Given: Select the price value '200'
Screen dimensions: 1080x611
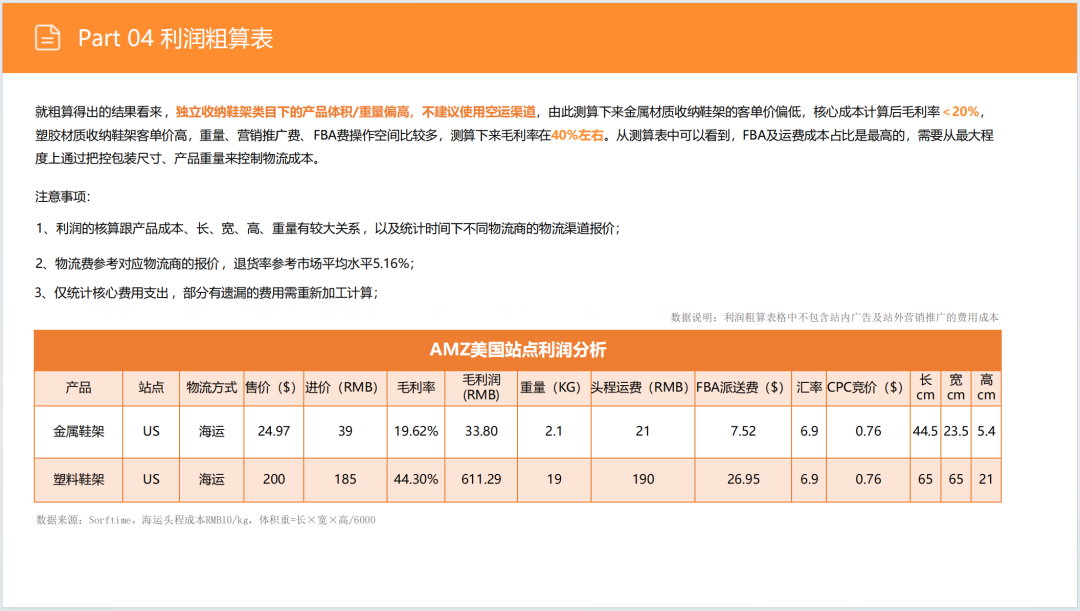Looking at the screenshot, I should [273, 479].
